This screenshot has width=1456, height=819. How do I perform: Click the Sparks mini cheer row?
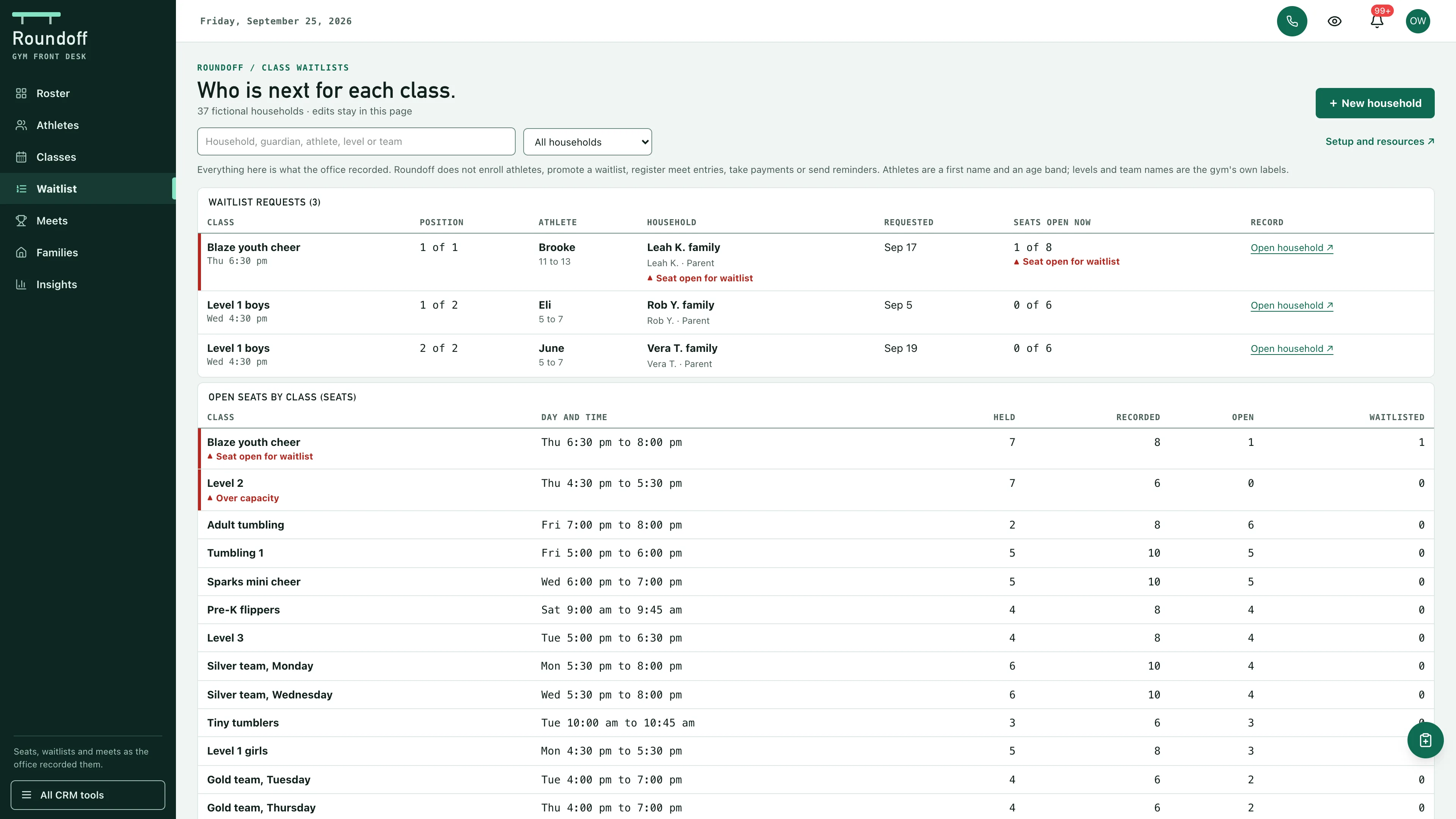point(816,582)
